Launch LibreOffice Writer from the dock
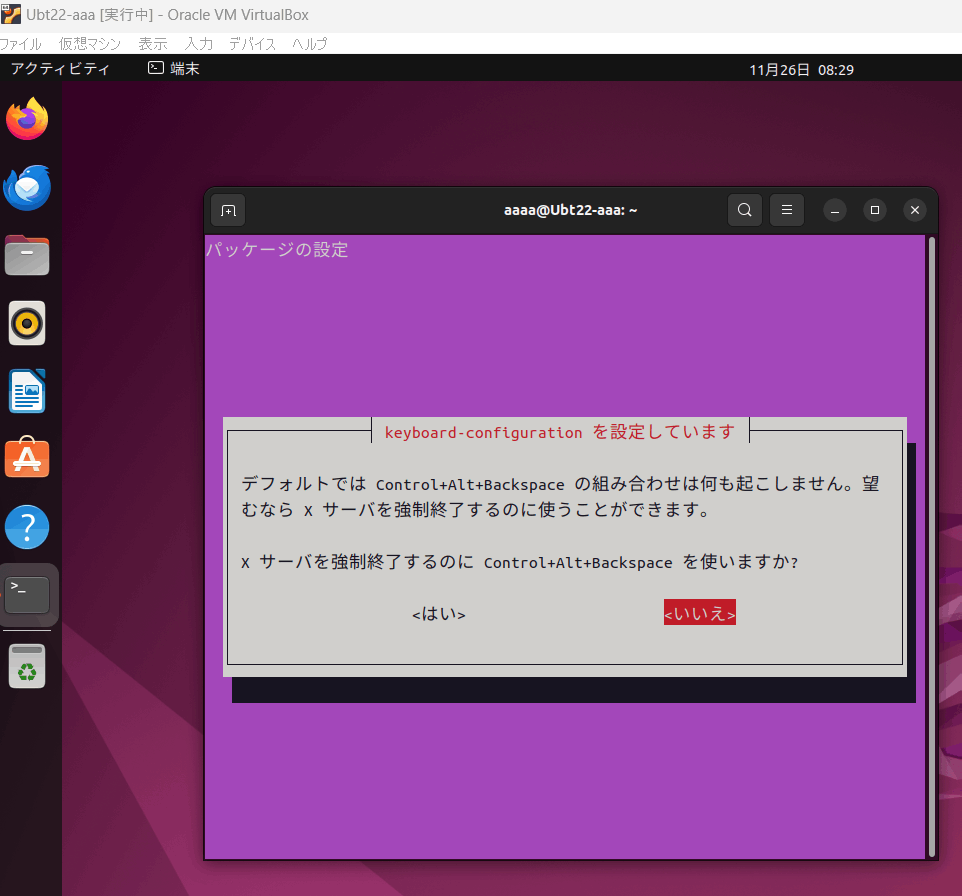 click(27, 391)
